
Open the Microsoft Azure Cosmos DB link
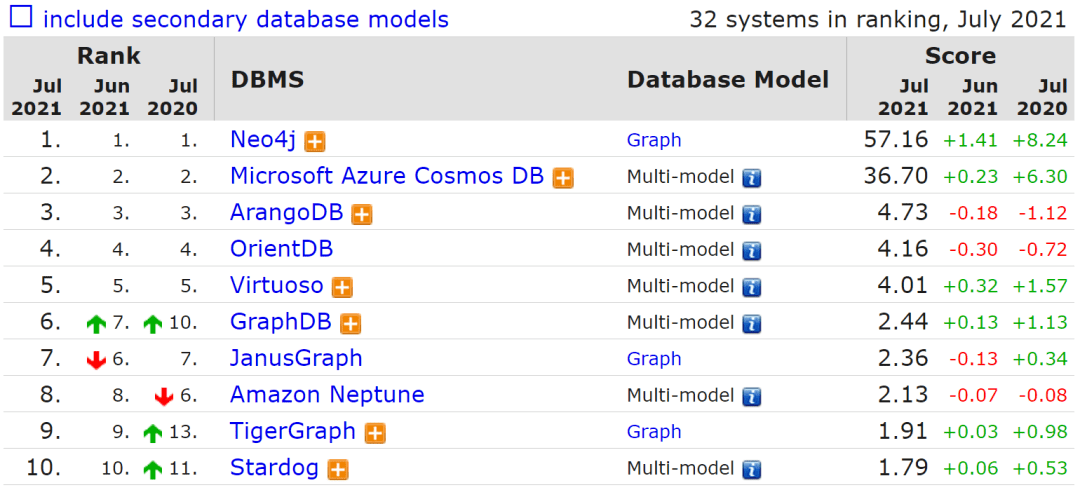coord(387,176)
